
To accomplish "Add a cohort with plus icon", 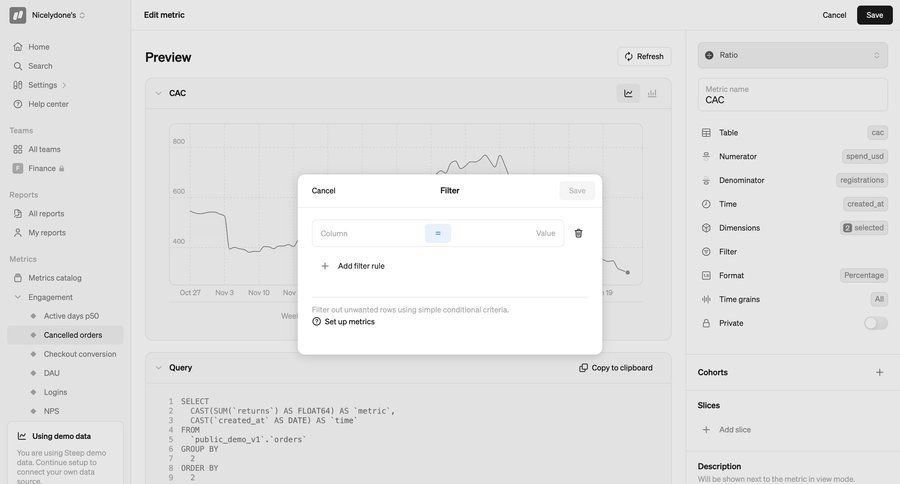I will [879, 372].
